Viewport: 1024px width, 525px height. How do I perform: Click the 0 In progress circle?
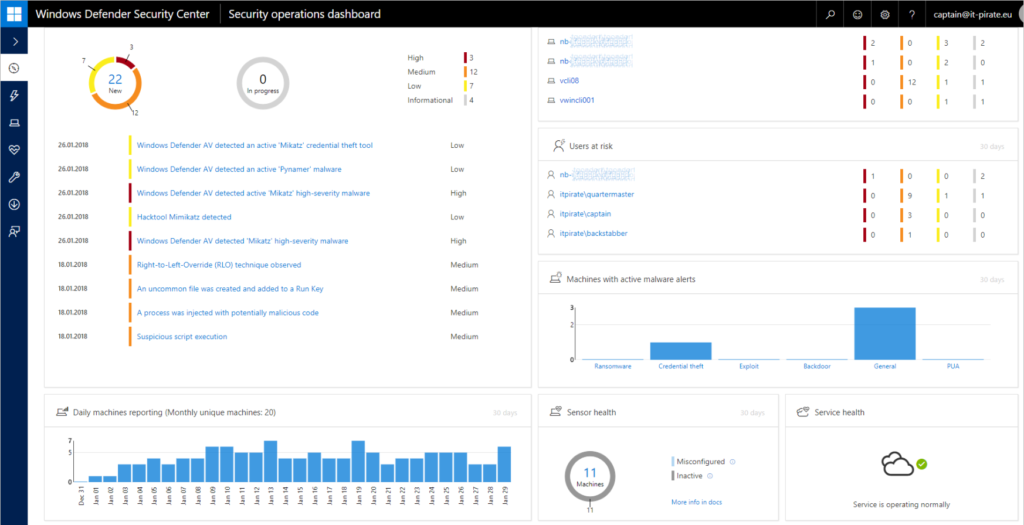pos(263,84)
